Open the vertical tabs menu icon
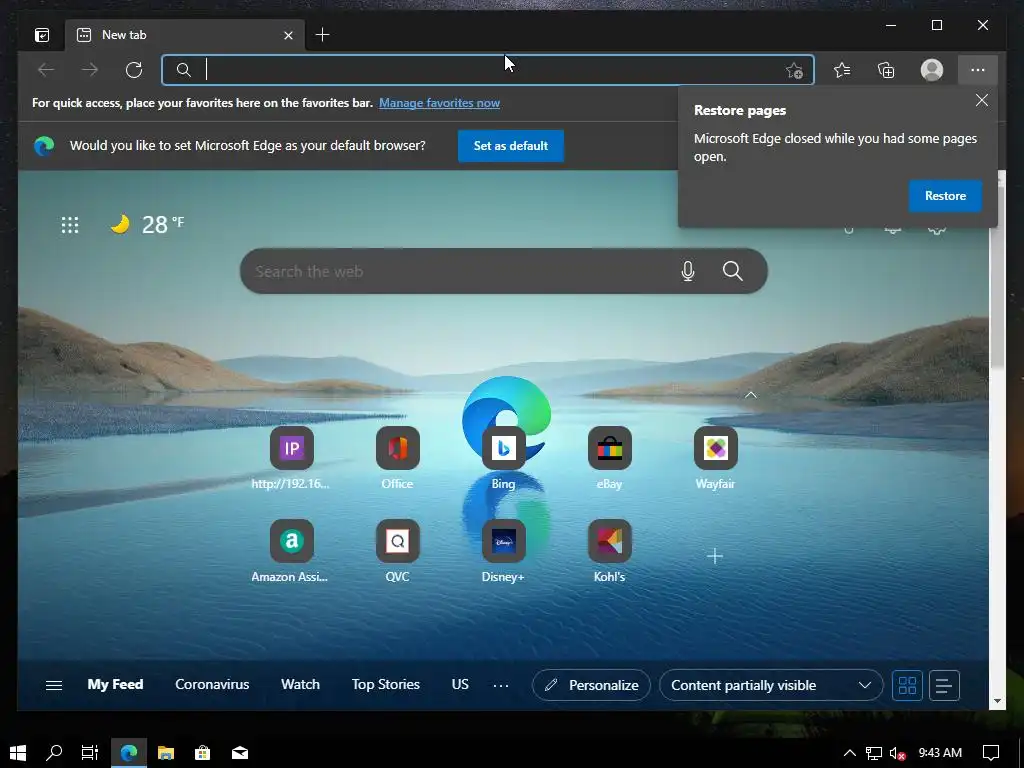The image size is (1024, 768). [x=42, y=35]
